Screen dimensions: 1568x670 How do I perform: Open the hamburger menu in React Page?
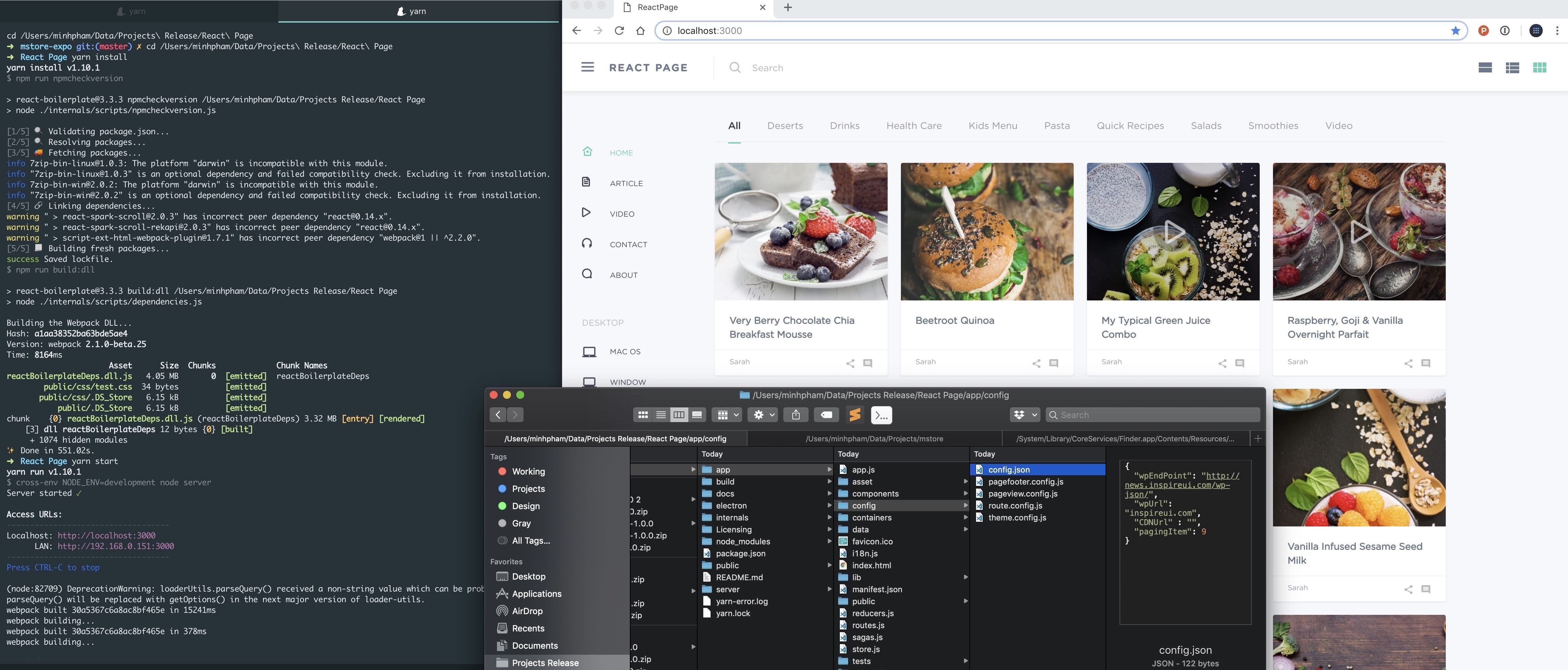[x=587, y=67]
